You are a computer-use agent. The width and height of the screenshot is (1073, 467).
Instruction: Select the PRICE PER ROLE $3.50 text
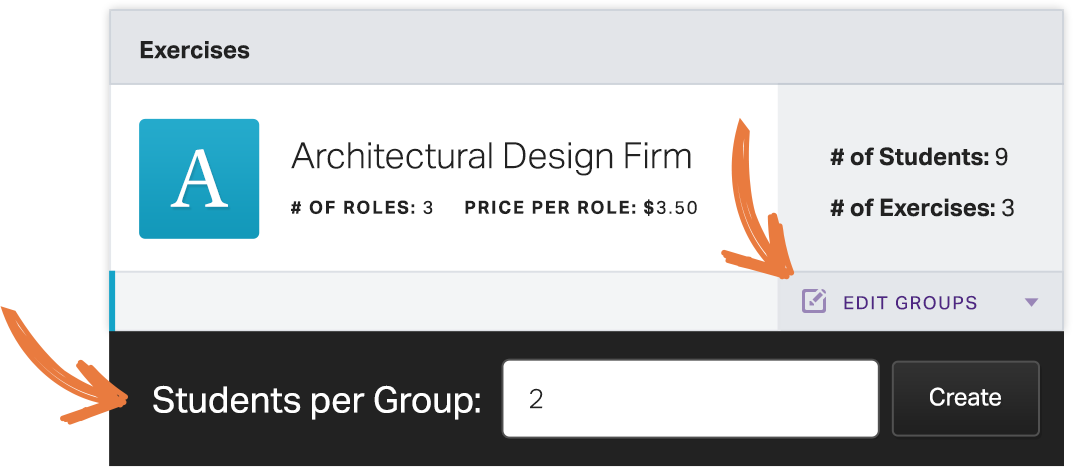tap(581, 208)
